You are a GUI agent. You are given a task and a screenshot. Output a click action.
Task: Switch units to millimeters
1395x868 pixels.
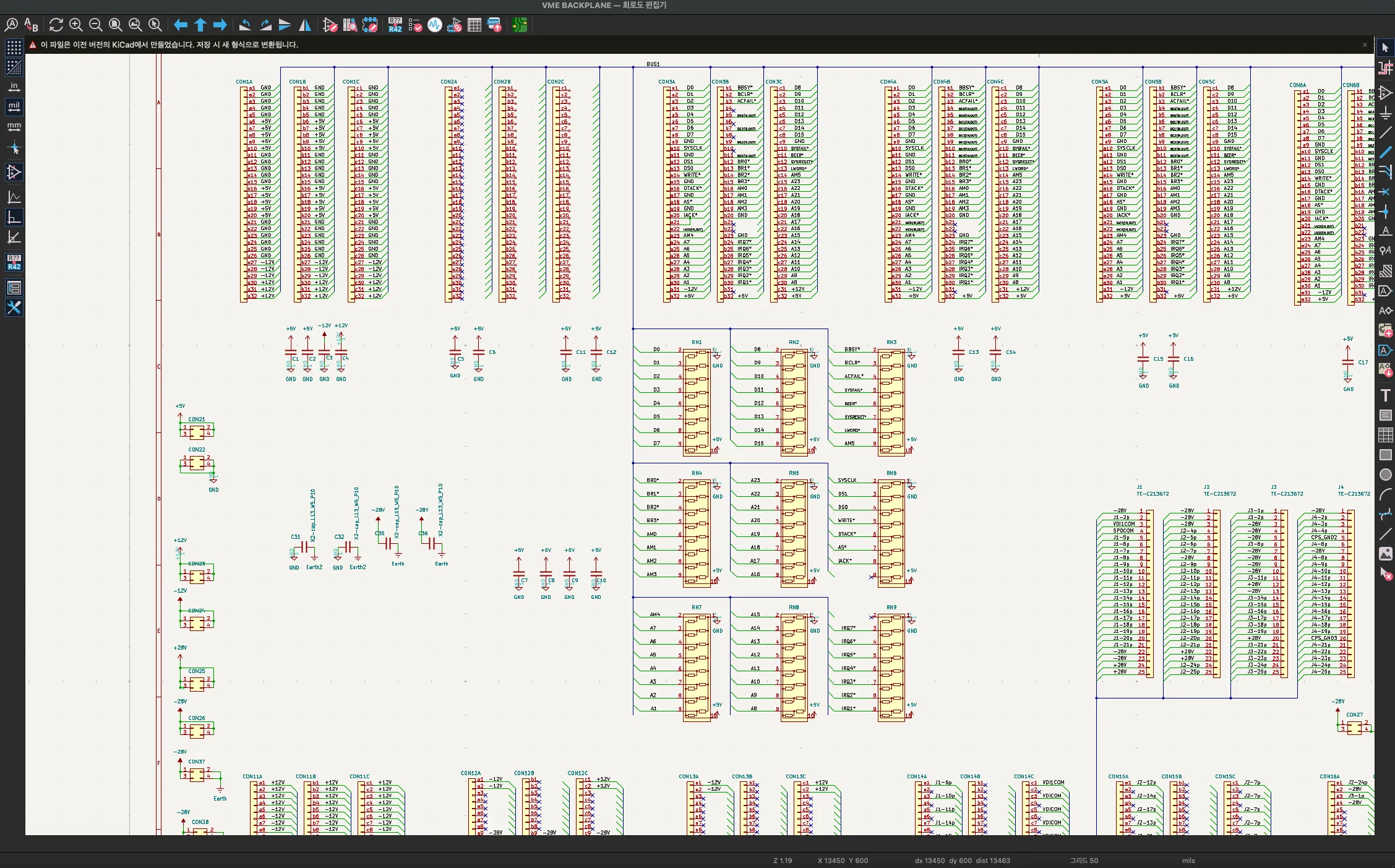14,127
